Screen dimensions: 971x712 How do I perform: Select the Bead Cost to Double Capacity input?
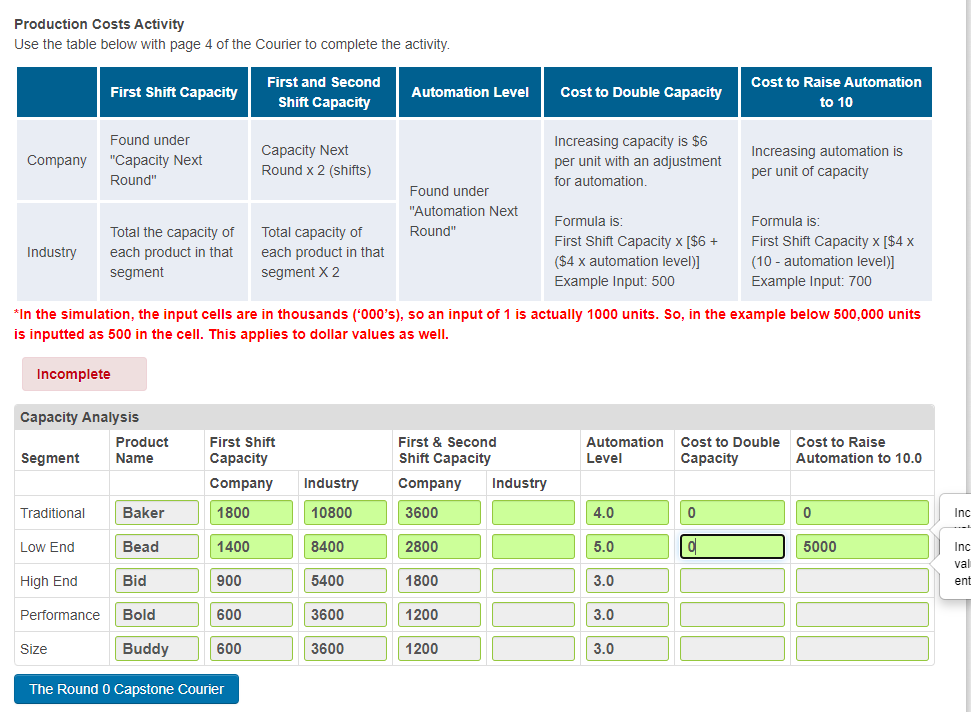[731, 546]
